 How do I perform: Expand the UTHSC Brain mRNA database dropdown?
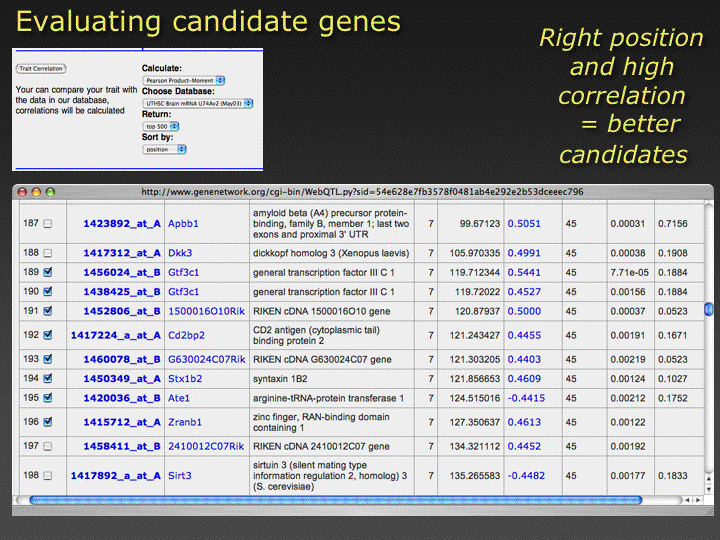click(x=198, y=103)
